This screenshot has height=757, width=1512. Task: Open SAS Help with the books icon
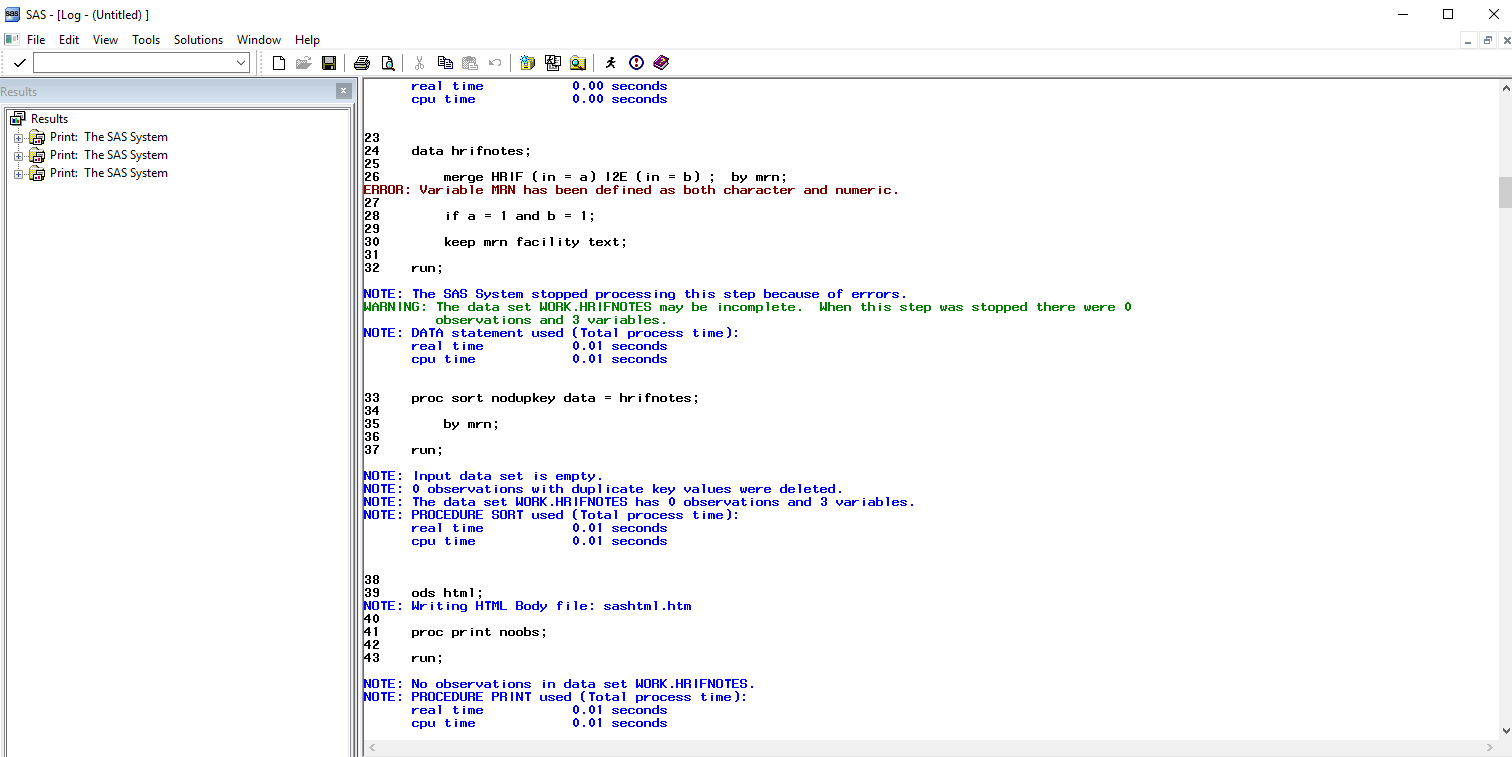click(661, 62)
